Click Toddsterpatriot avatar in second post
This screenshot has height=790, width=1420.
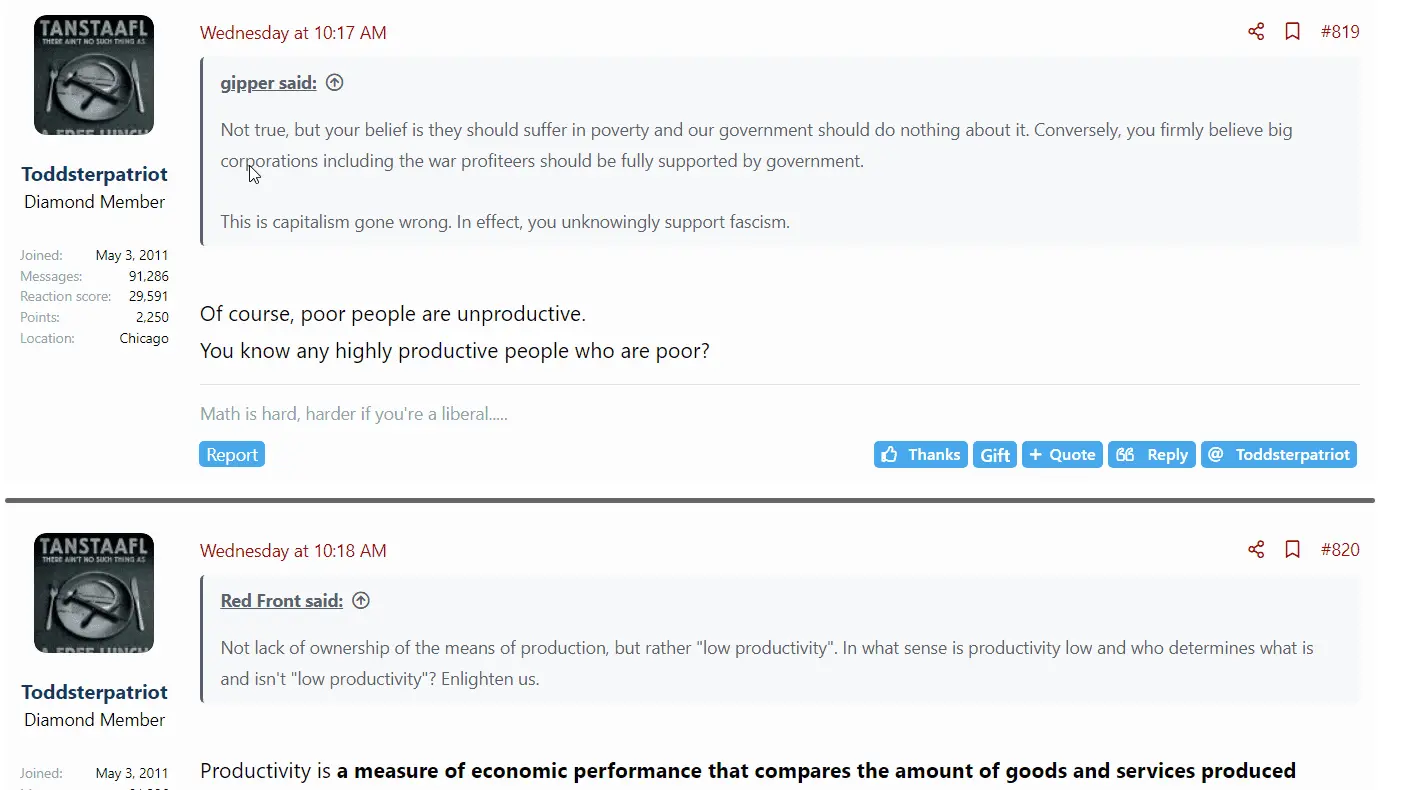(94, 592)
